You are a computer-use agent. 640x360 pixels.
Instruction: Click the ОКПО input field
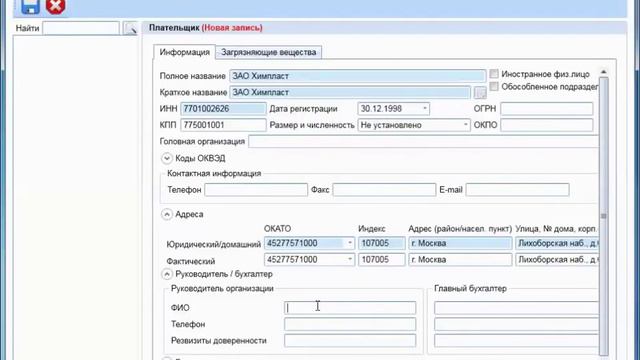[547, 125]
